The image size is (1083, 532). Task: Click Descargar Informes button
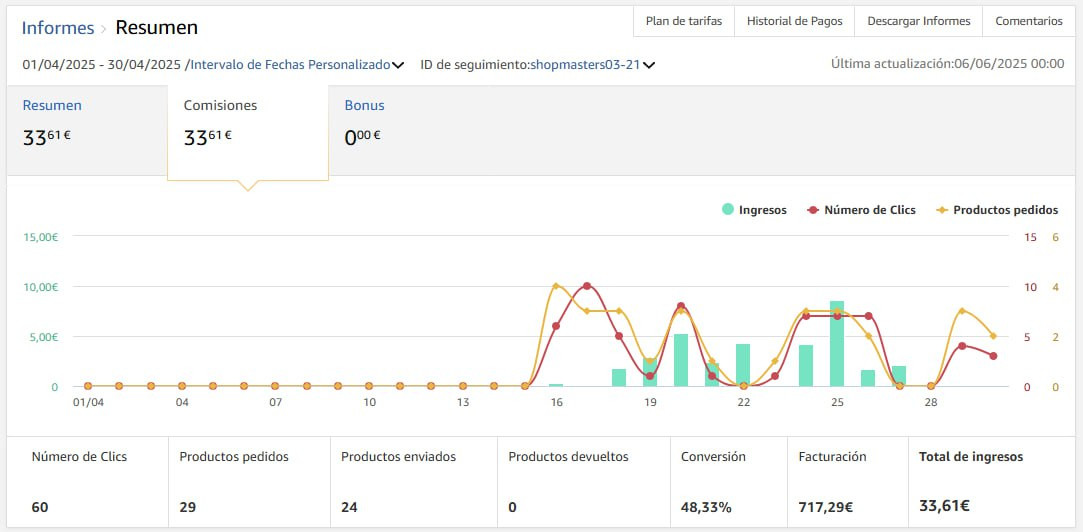tap(918, 21)
